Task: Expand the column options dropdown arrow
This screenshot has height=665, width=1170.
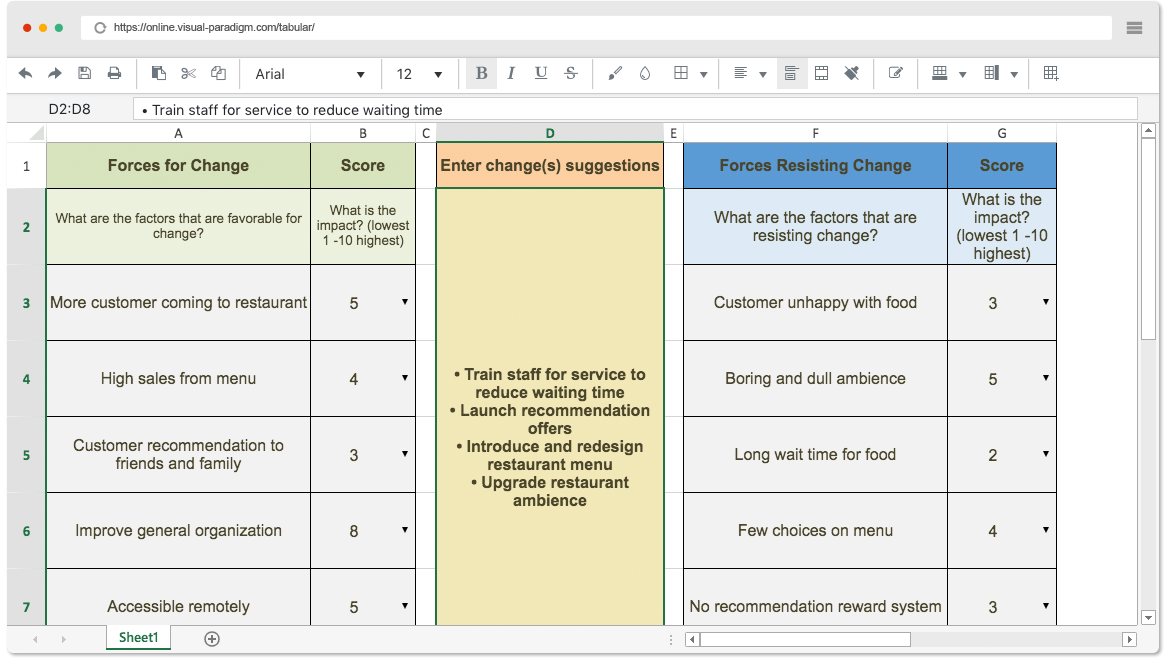Action: coord(1014,74)
